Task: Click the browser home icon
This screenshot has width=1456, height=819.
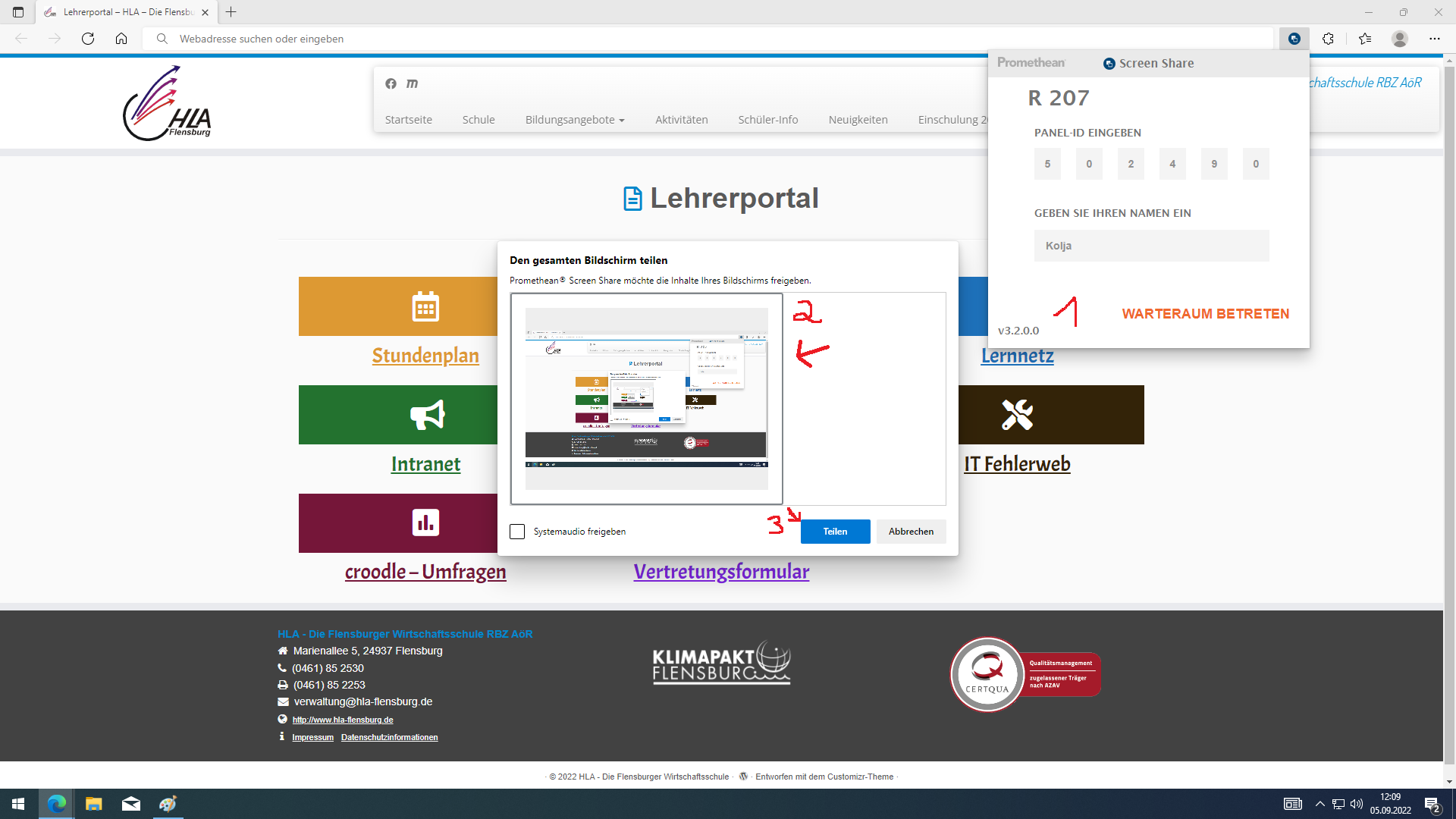Action: 121,39
